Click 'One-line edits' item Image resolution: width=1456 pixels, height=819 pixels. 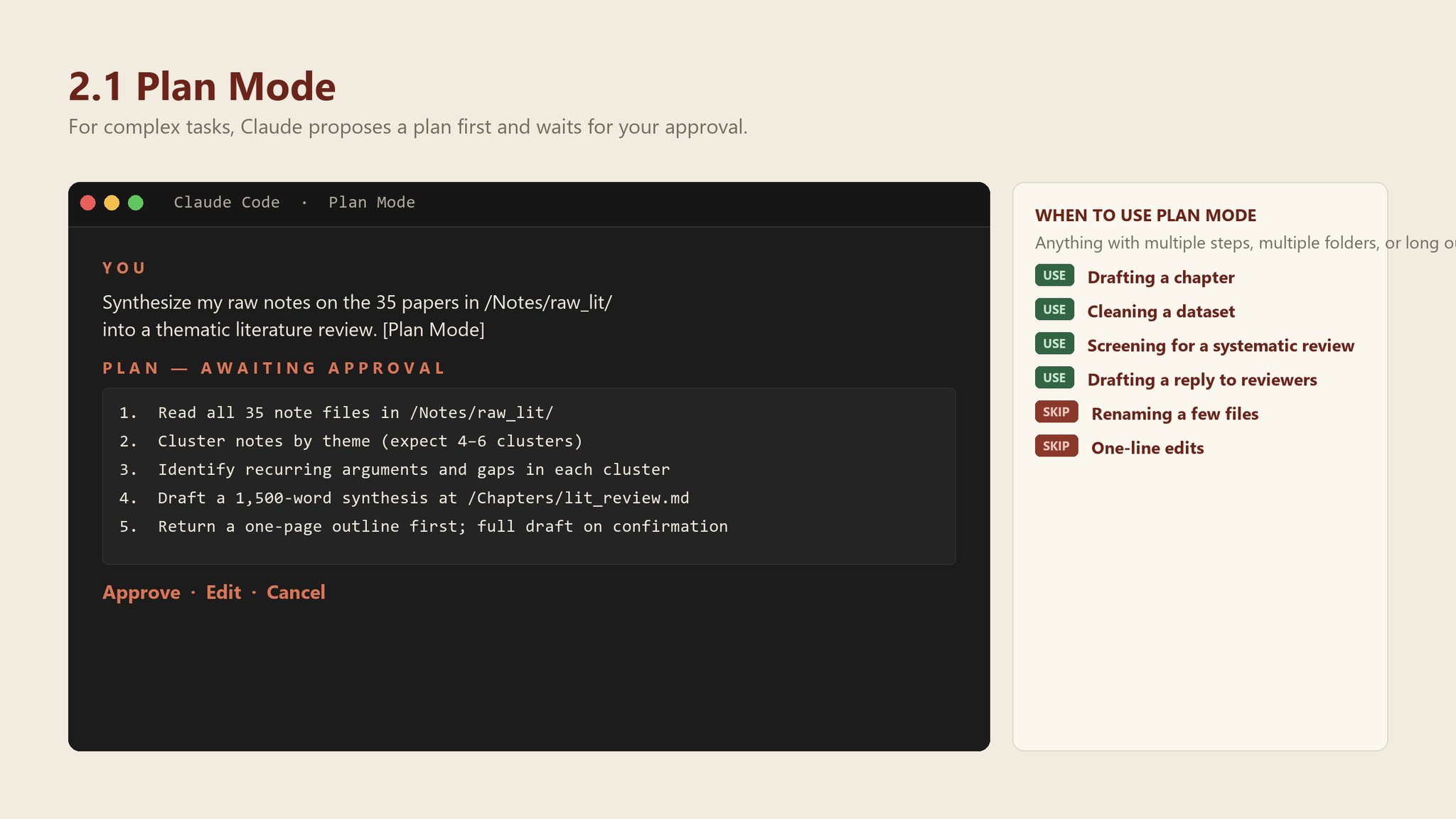pos(1147,448)
